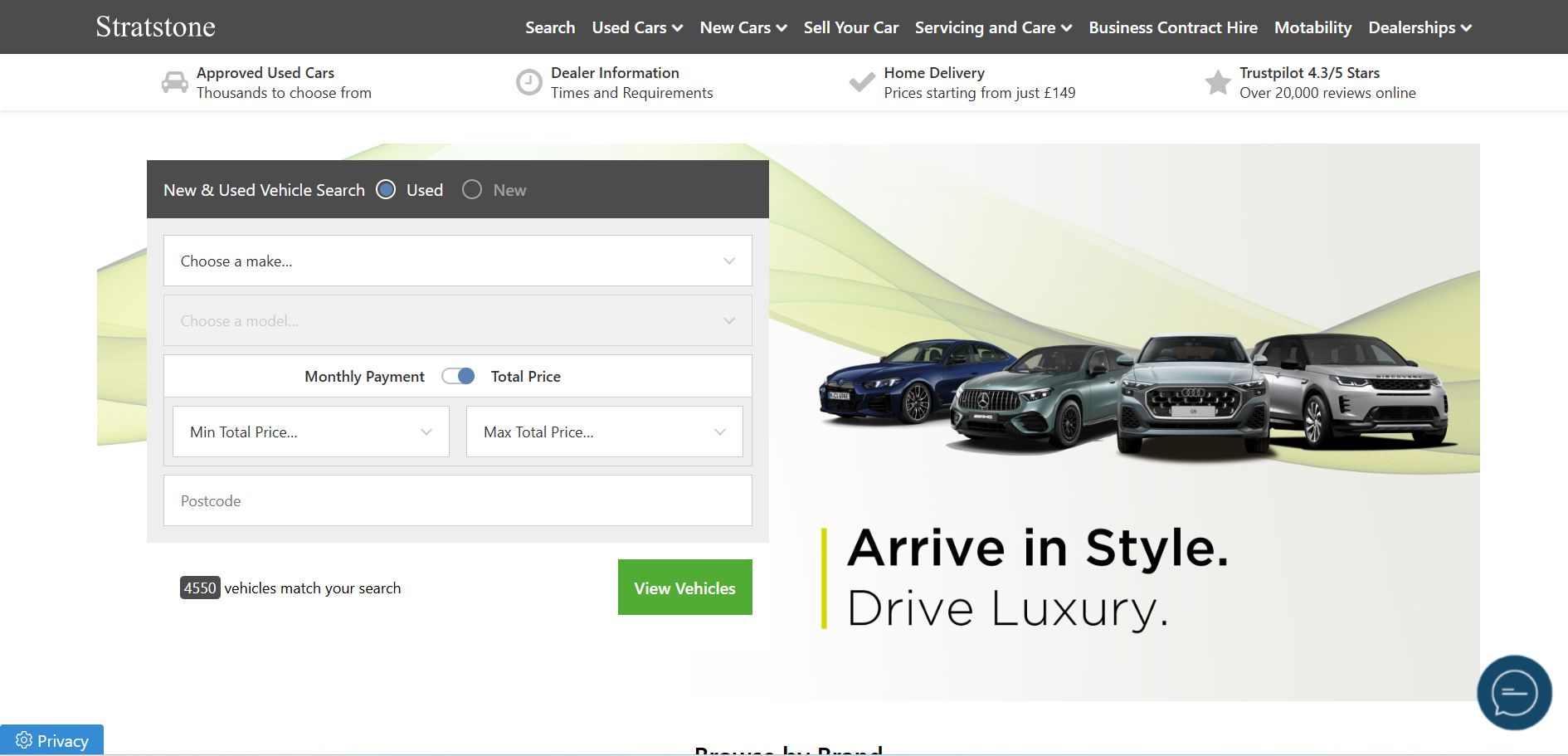This screenshot has height=756, width=1568.
Task: Select the New radio button
Action: (x=472, y=190)
